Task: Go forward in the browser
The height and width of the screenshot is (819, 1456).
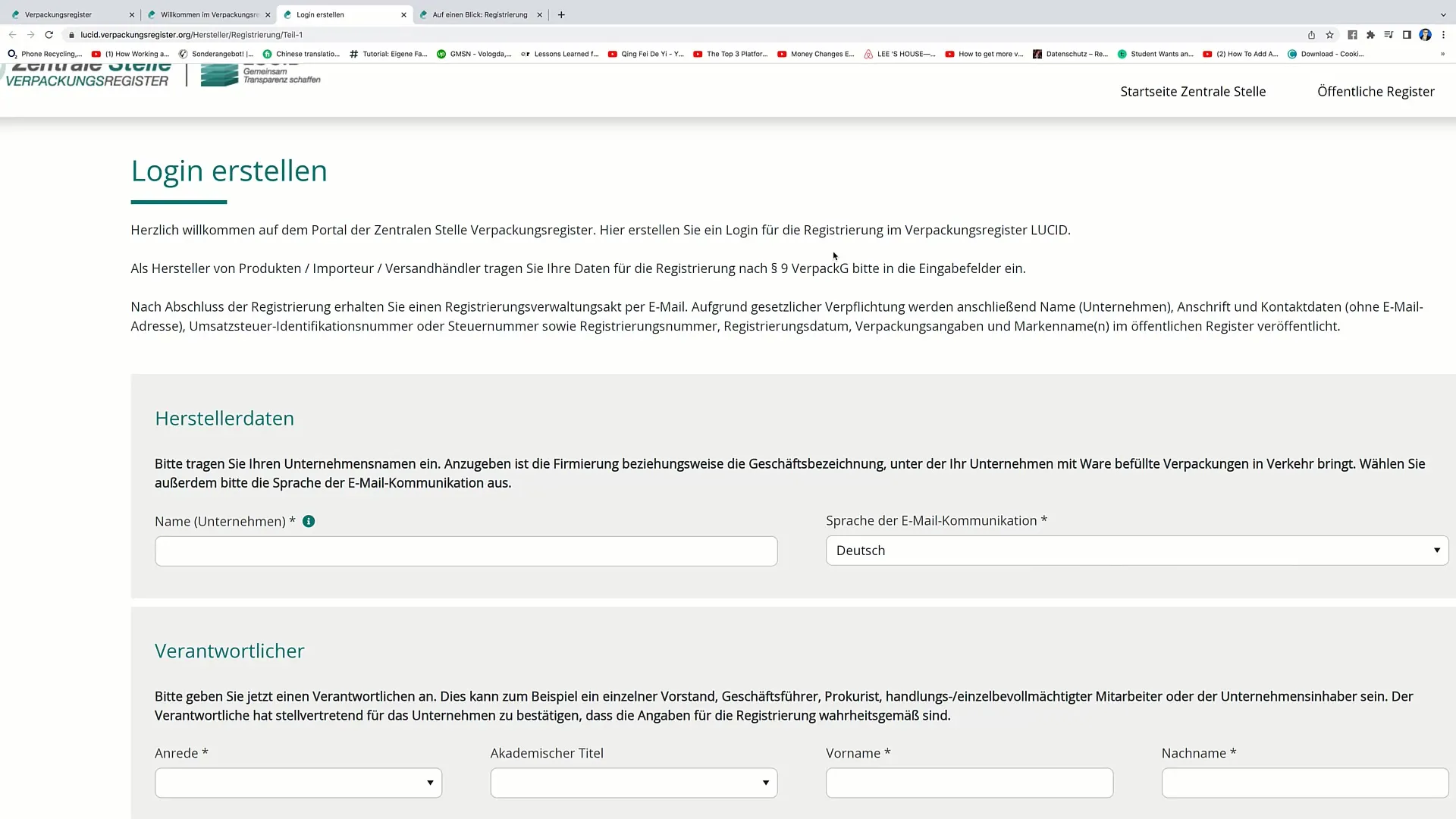Action: tap(30, 35)
